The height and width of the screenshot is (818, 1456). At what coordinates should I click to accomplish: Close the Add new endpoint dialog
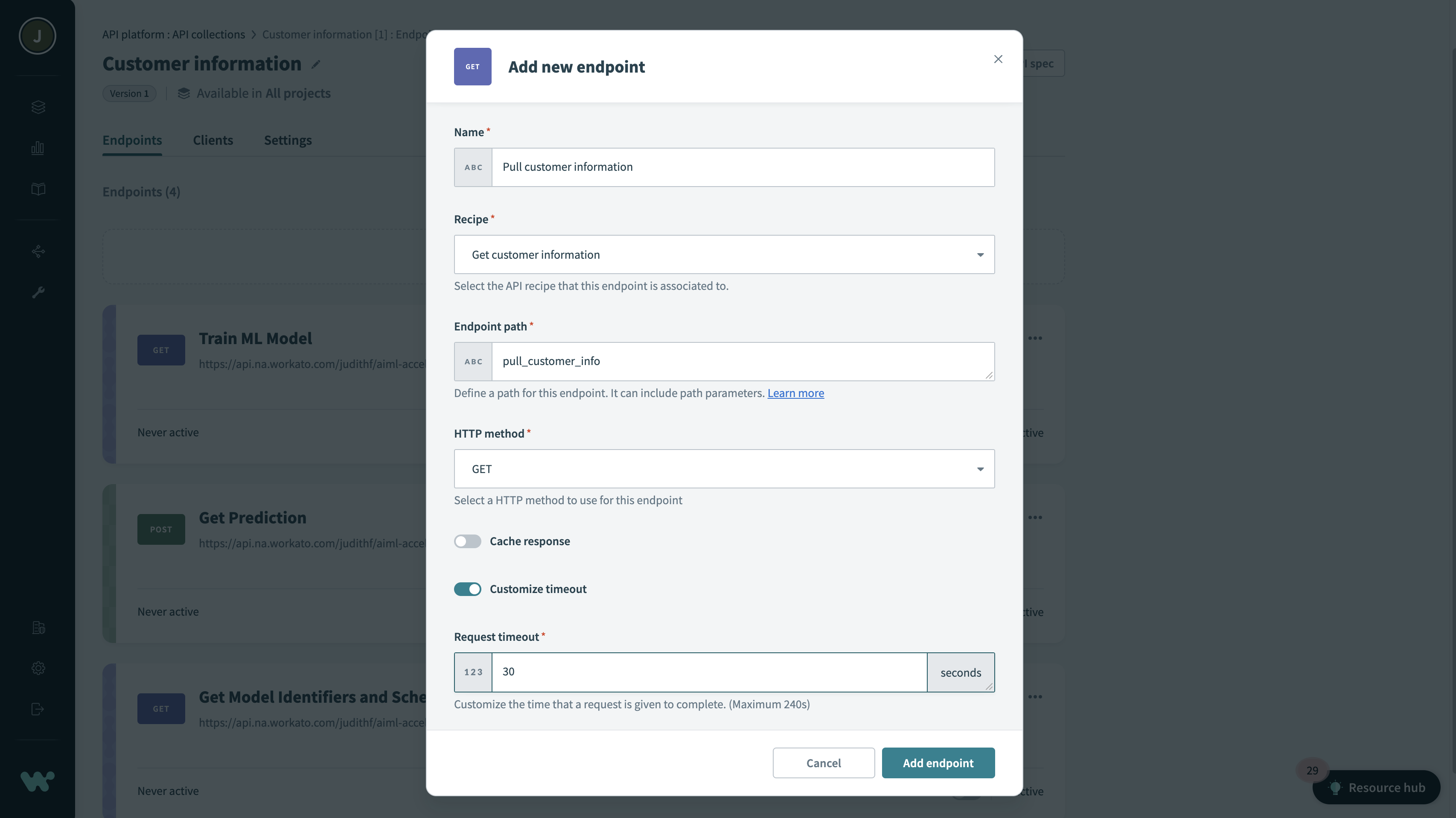pyautogui.click(x=998, y=59)
